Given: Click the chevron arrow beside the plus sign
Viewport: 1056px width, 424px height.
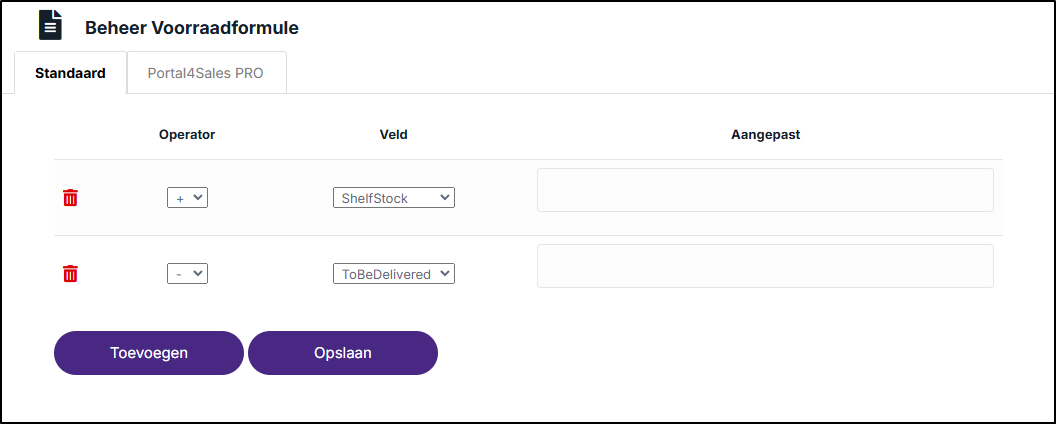Looking at the screenshot, I should point(197,198).
